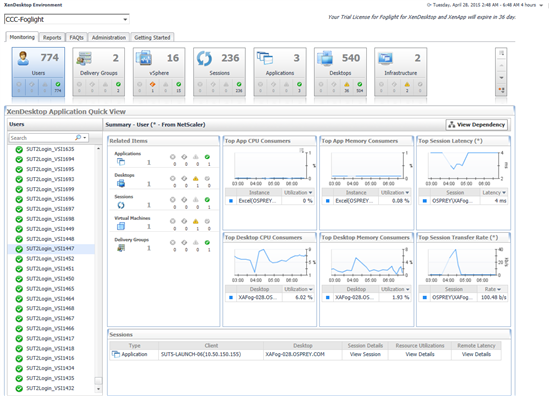Click the Top Desktop CPU Consumers chart
This screenshot has height=396, width=550.
pyautogui.click(x=270, y=262)
